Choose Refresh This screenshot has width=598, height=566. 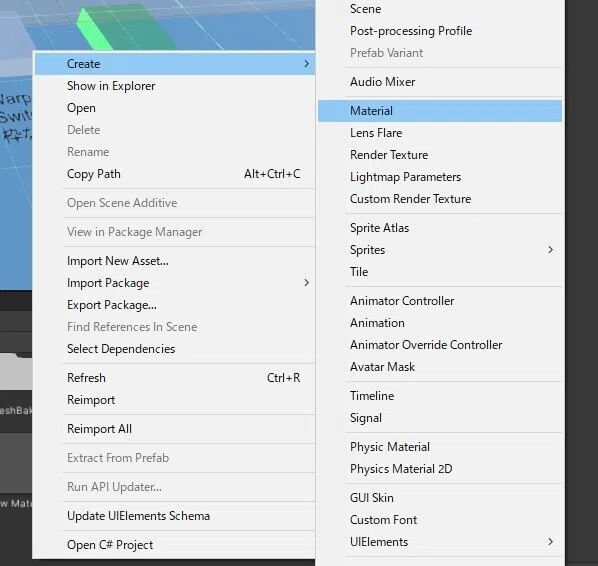coord(175,378)
